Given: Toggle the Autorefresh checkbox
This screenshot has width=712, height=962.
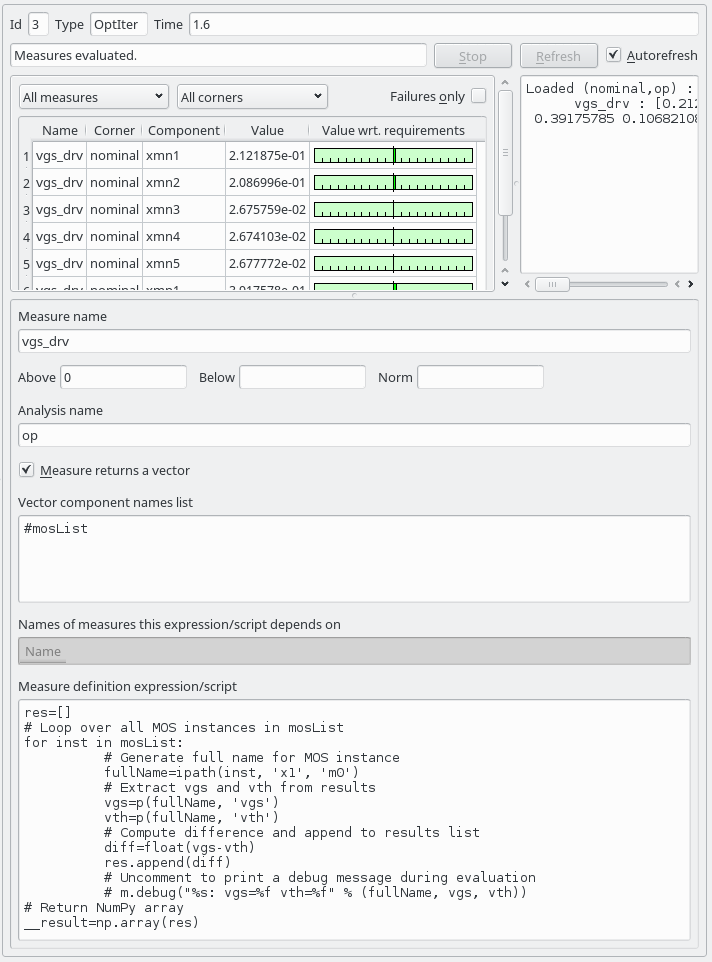Looking at the screenshot, I should pyautogui.click(x=614, y=56).
